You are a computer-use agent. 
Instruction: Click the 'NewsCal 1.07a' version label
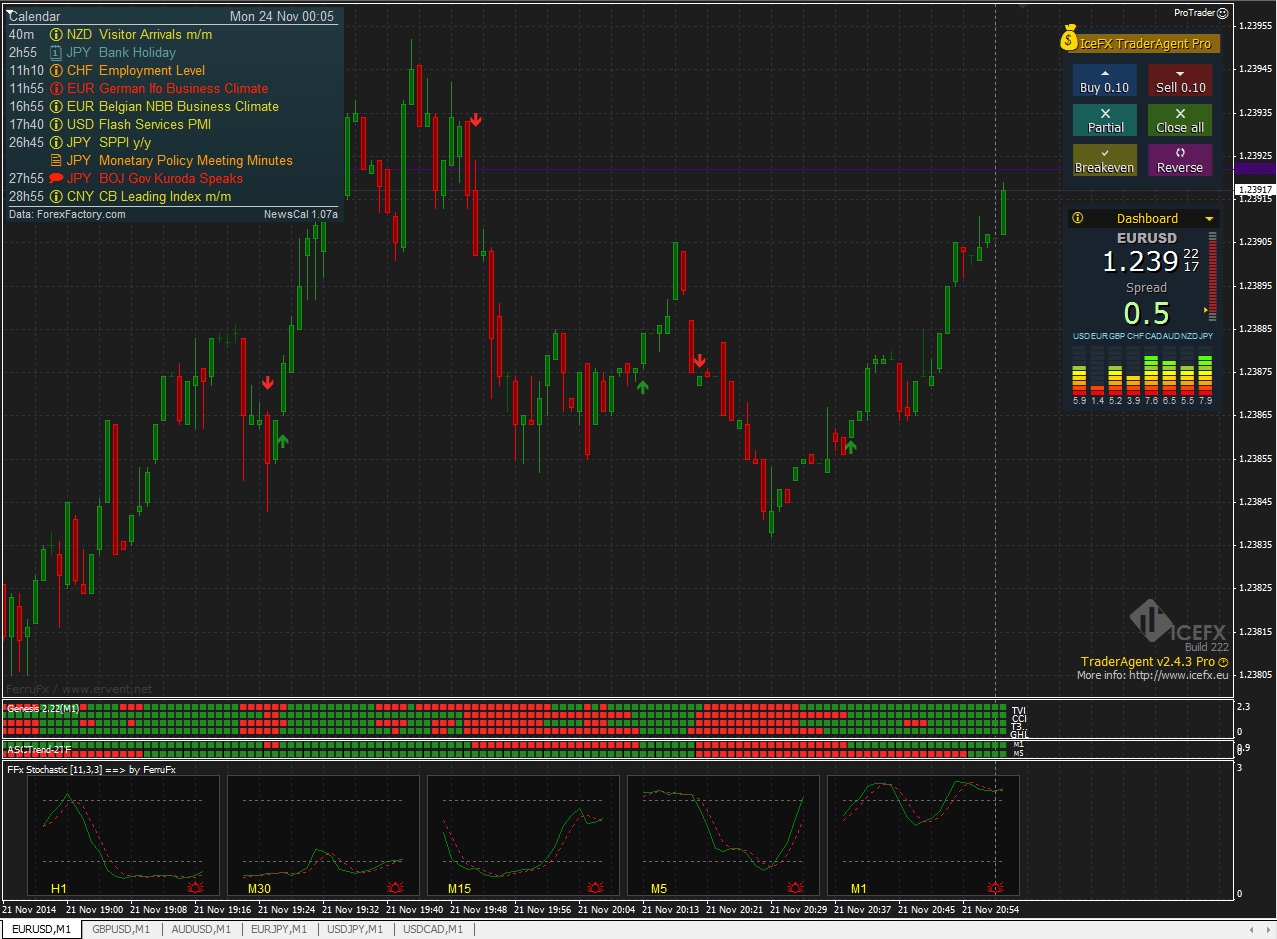tap(301, 214)
